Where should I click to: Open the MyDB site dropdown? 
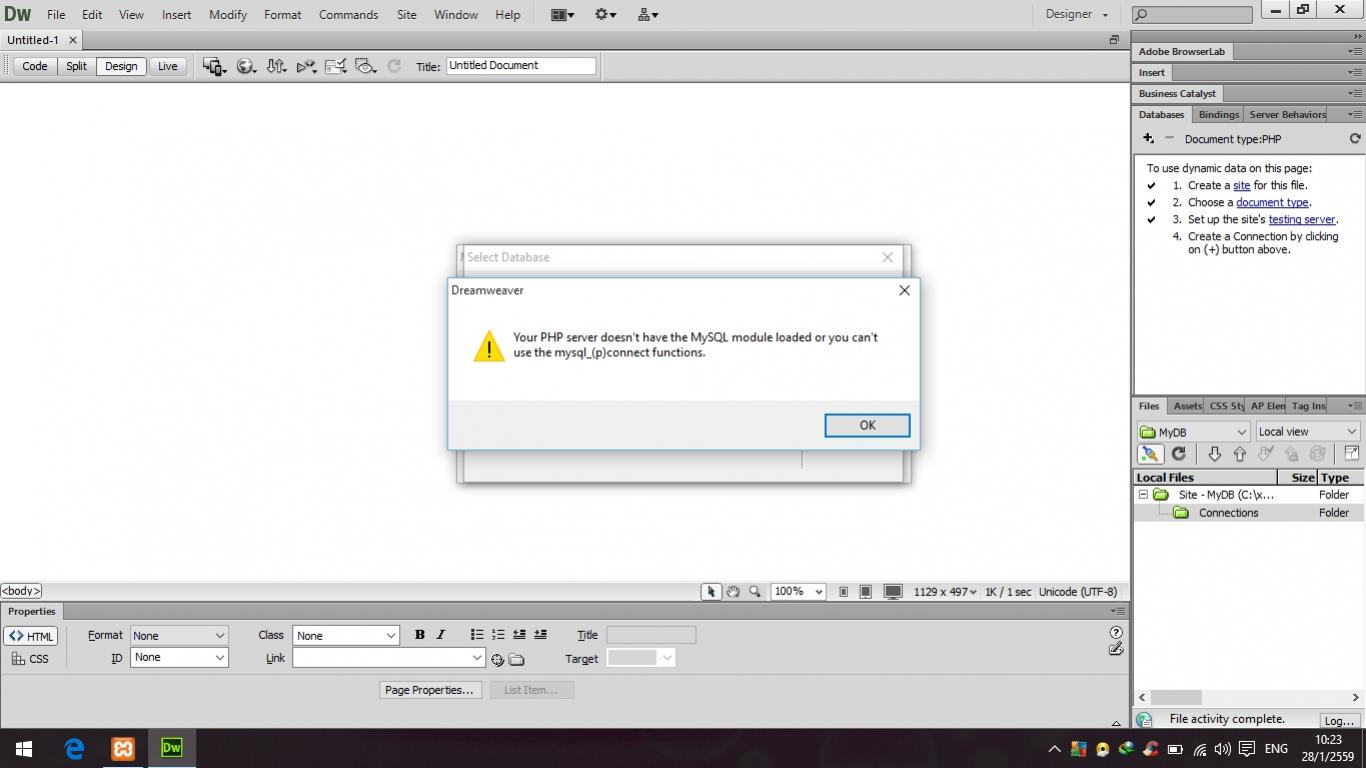click(x=1194, y=432)
